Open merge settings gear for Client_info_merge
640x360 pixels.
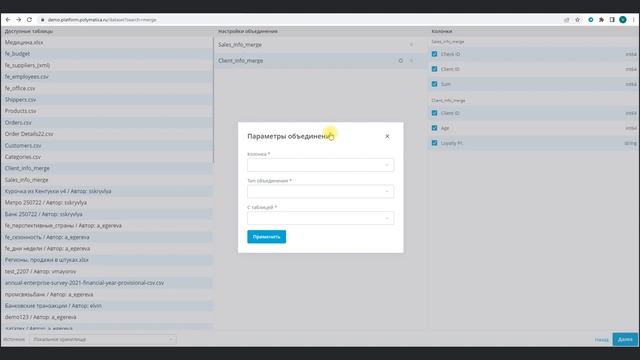click(400, 61)
